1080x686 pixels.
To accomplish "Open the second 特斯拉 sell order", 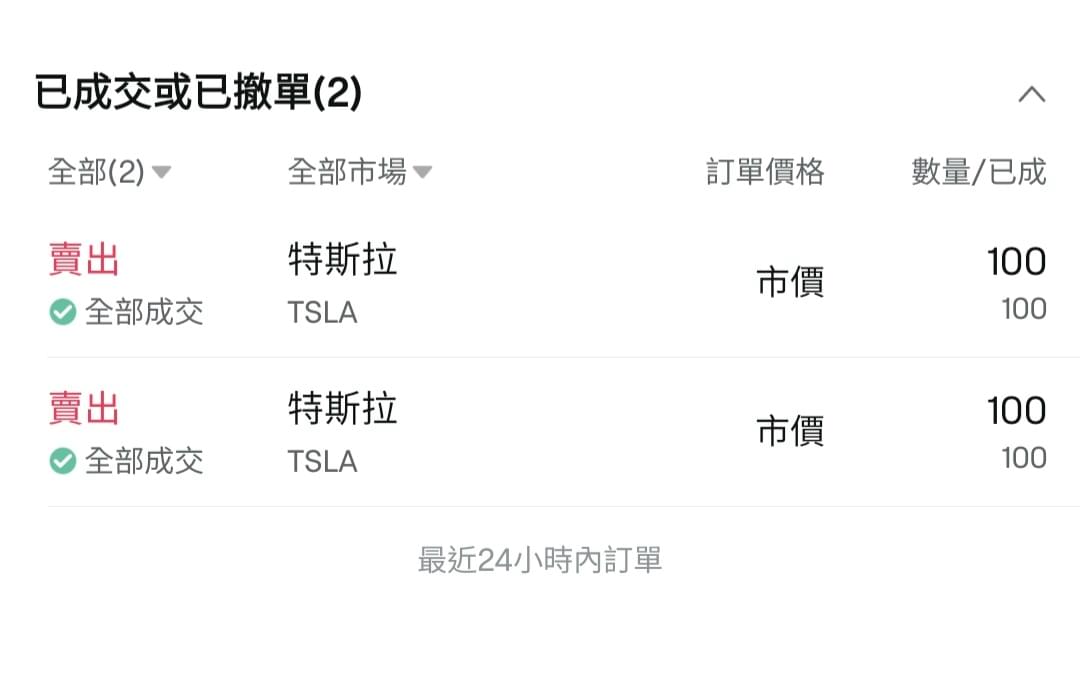I will click(547, 433).
